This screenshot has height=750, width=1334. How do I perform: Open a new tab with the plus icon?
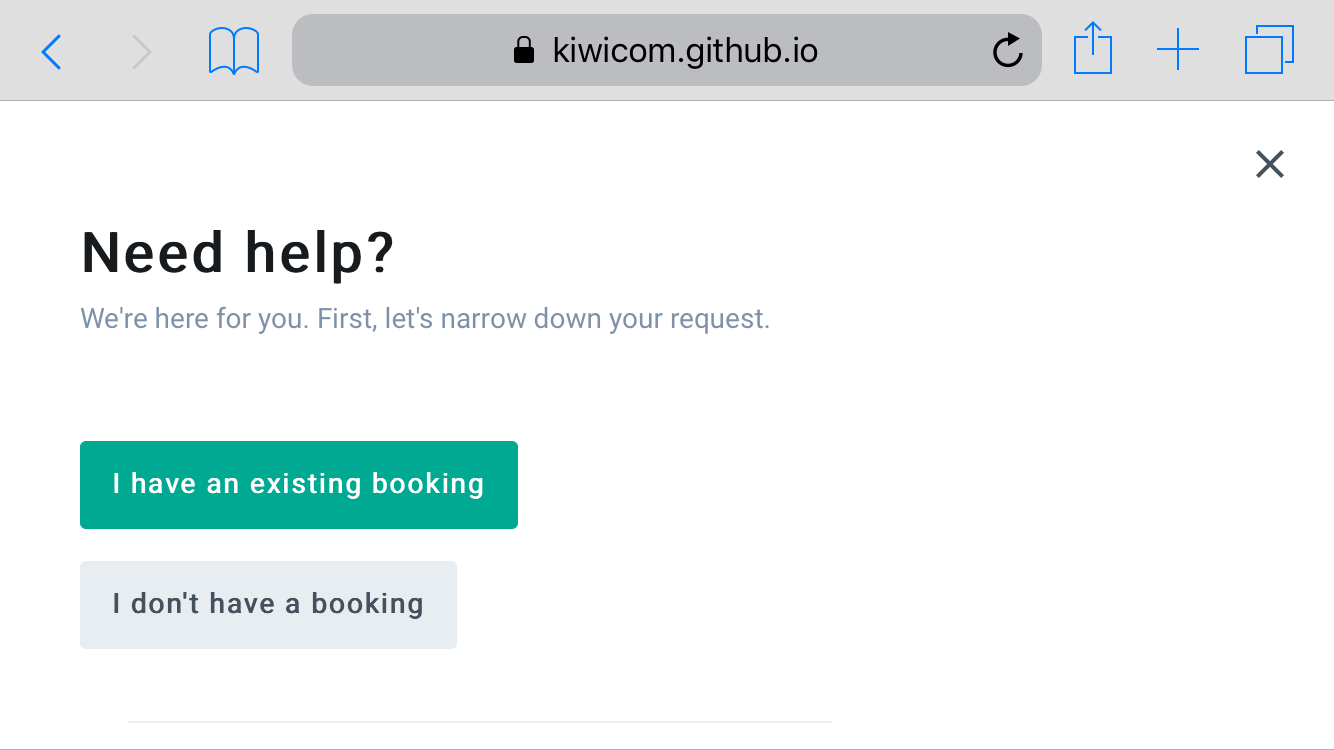click(1179, 48)
